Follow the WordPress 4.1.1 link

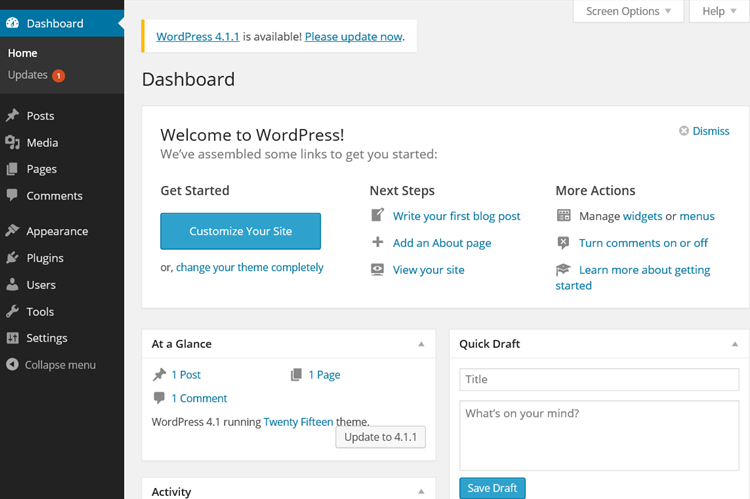tap(198, 37)
